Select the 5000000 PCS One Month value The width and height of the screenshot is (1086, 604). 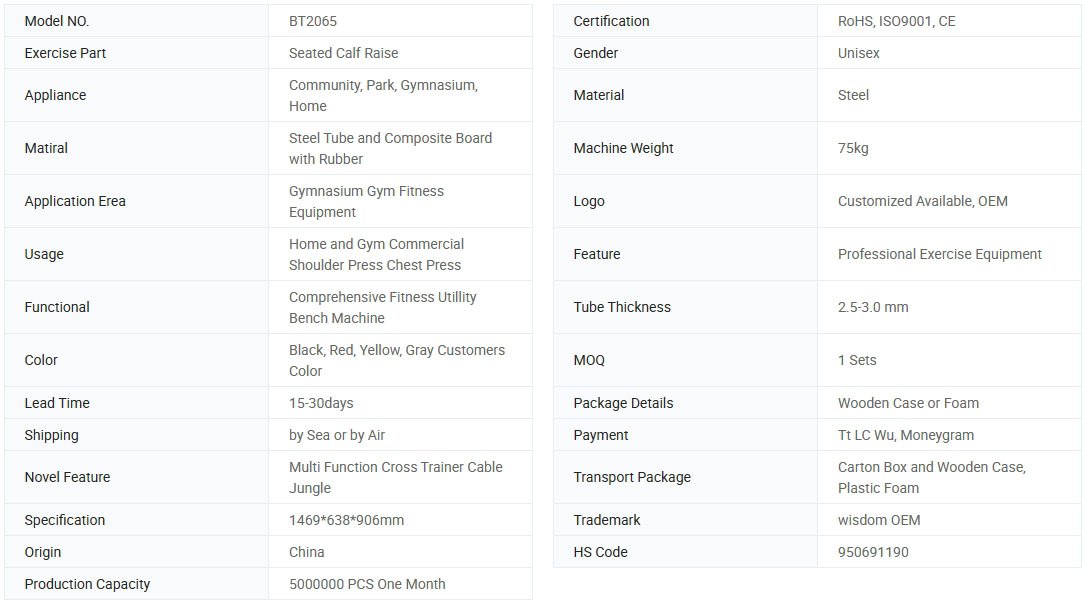coord(367,584)
